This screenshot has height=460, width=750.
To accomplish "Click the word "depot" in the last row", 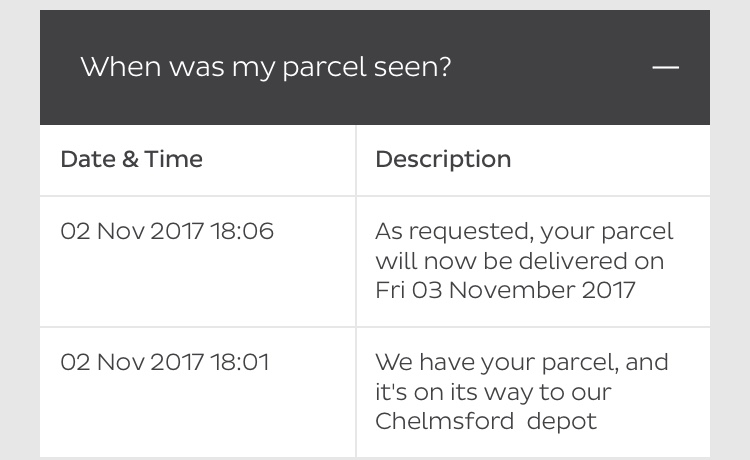I will pos(562,423).
